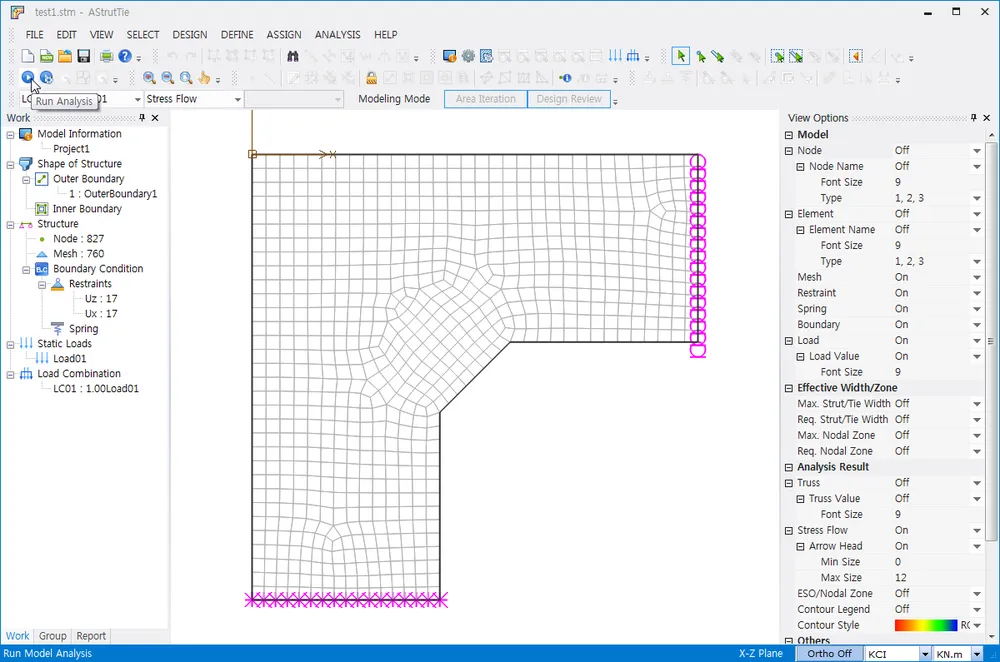Open the model information monitor icon
1000x662 pixels.
coord(450,57)
